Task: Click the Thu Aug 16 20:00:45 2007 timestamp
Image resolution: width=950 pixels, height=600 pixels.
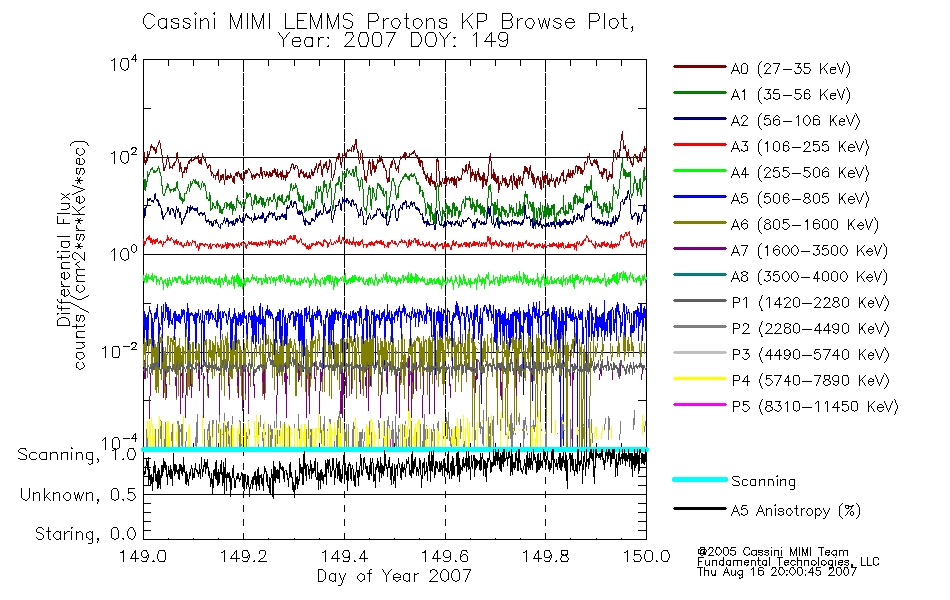Action: pyautogui.click(x=777, y=572)
